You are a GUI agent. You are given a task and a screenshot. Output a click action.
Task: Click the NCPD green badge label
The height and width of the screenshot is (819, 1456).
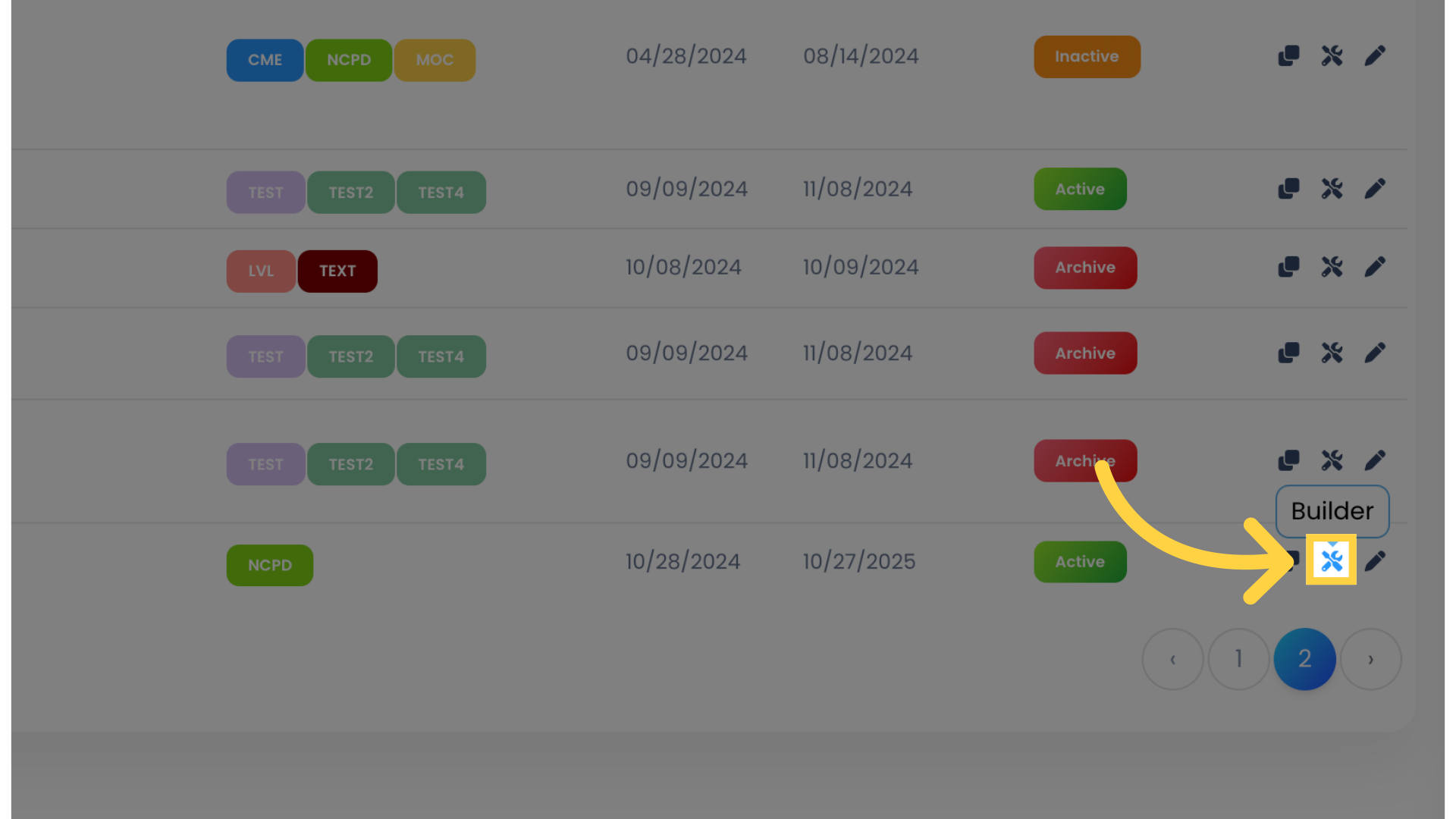click(270, 564)
